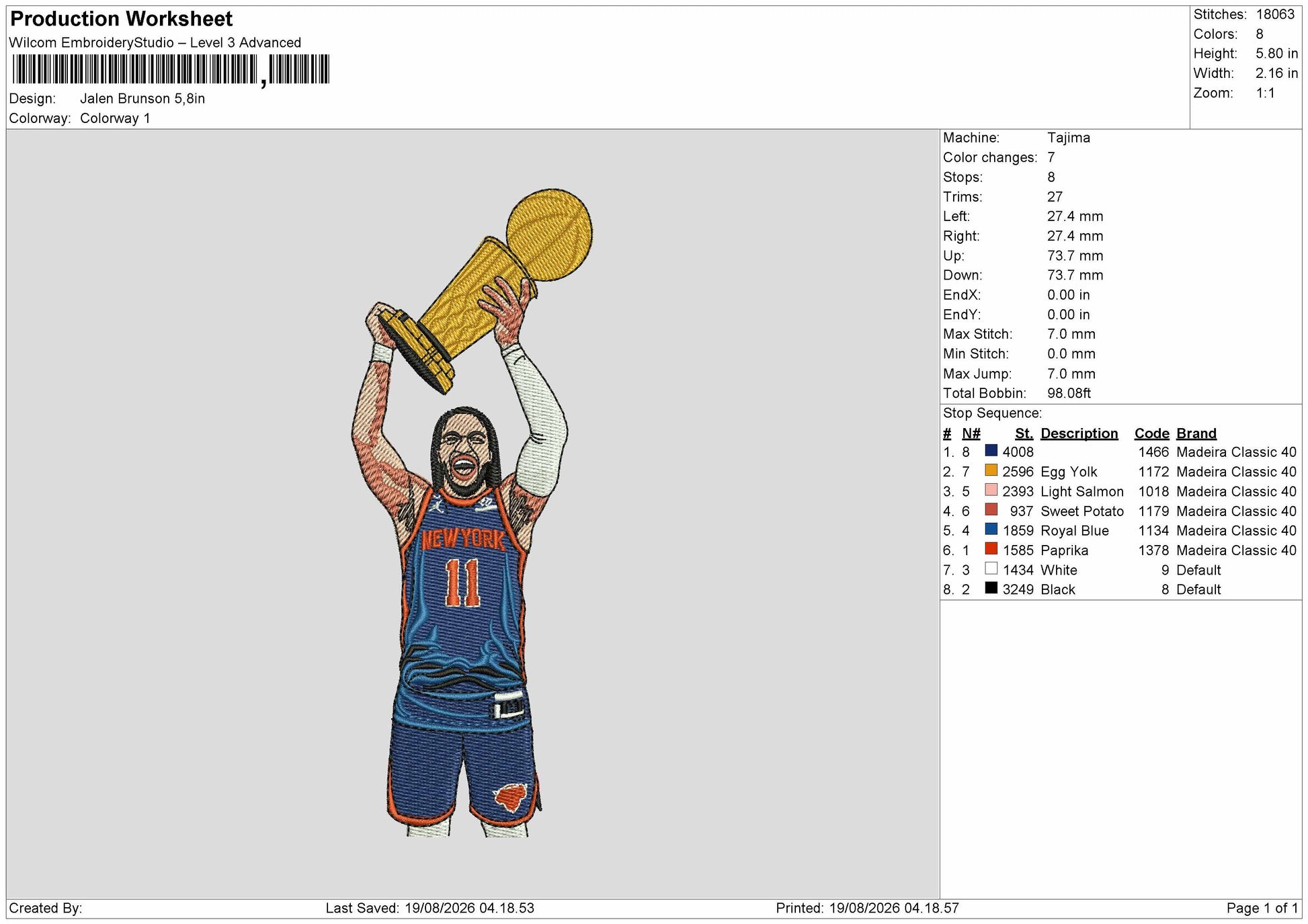This screenshot has width=1308, height=924.
Task: Click the stitch count "1434"
Action: pos(1018,570)
